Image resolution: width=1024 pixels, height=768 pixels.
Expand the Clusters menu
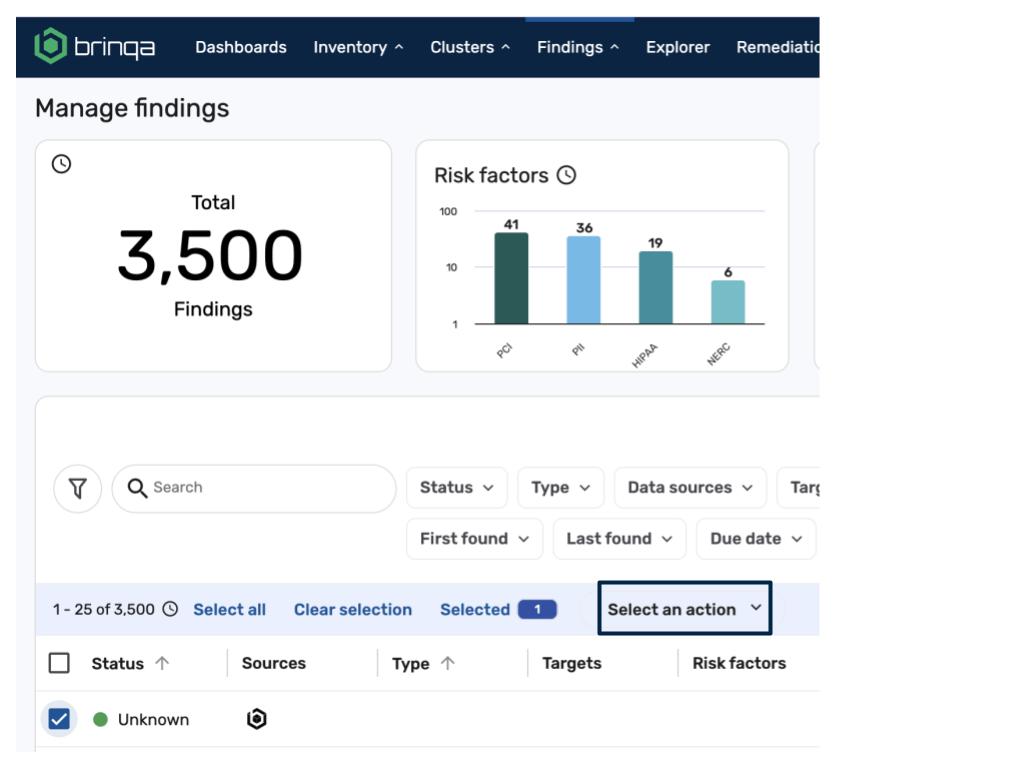pos(470,47)
